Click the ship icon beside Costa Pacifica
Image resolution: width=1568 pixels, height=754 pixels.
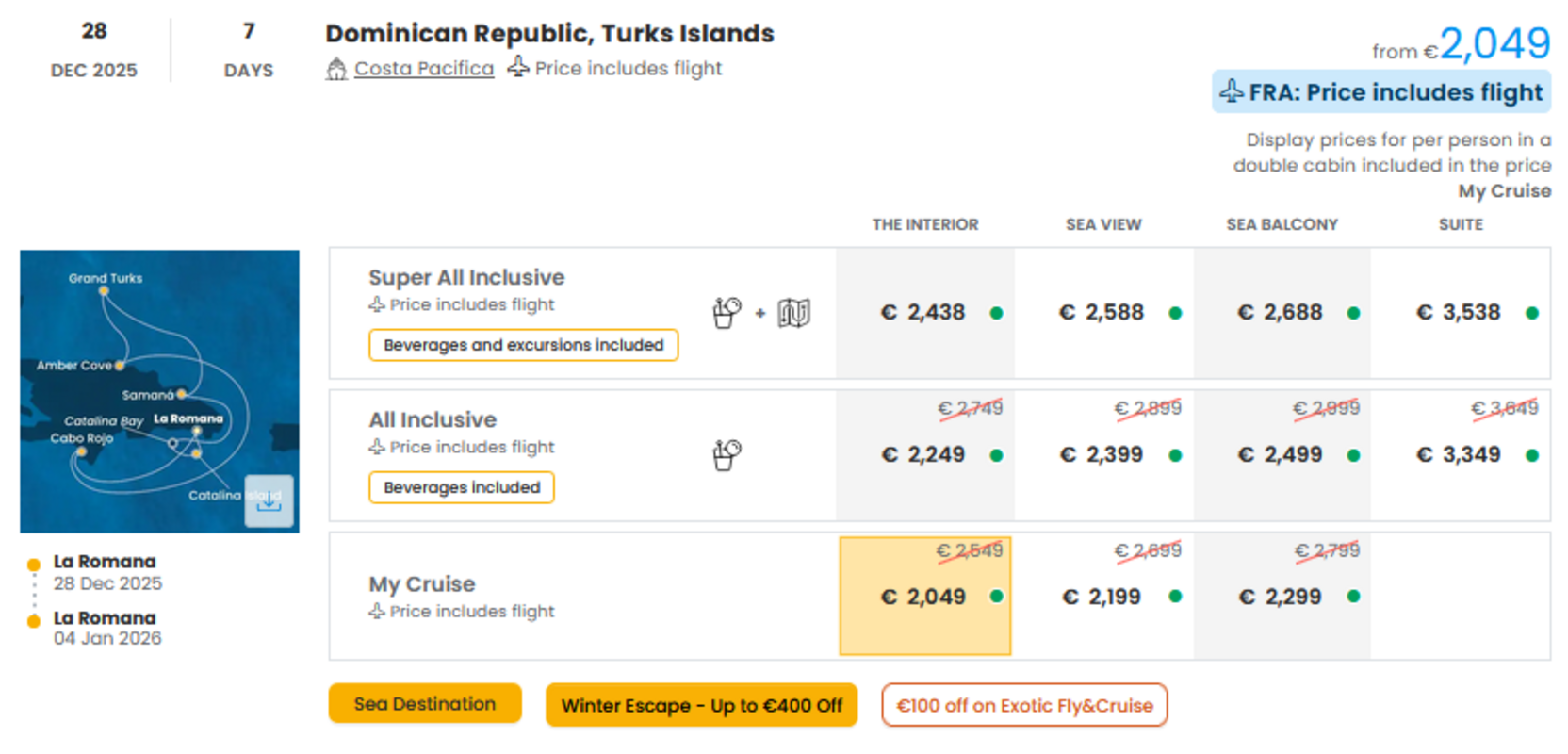pyautogui.click(x=336, y=69)
